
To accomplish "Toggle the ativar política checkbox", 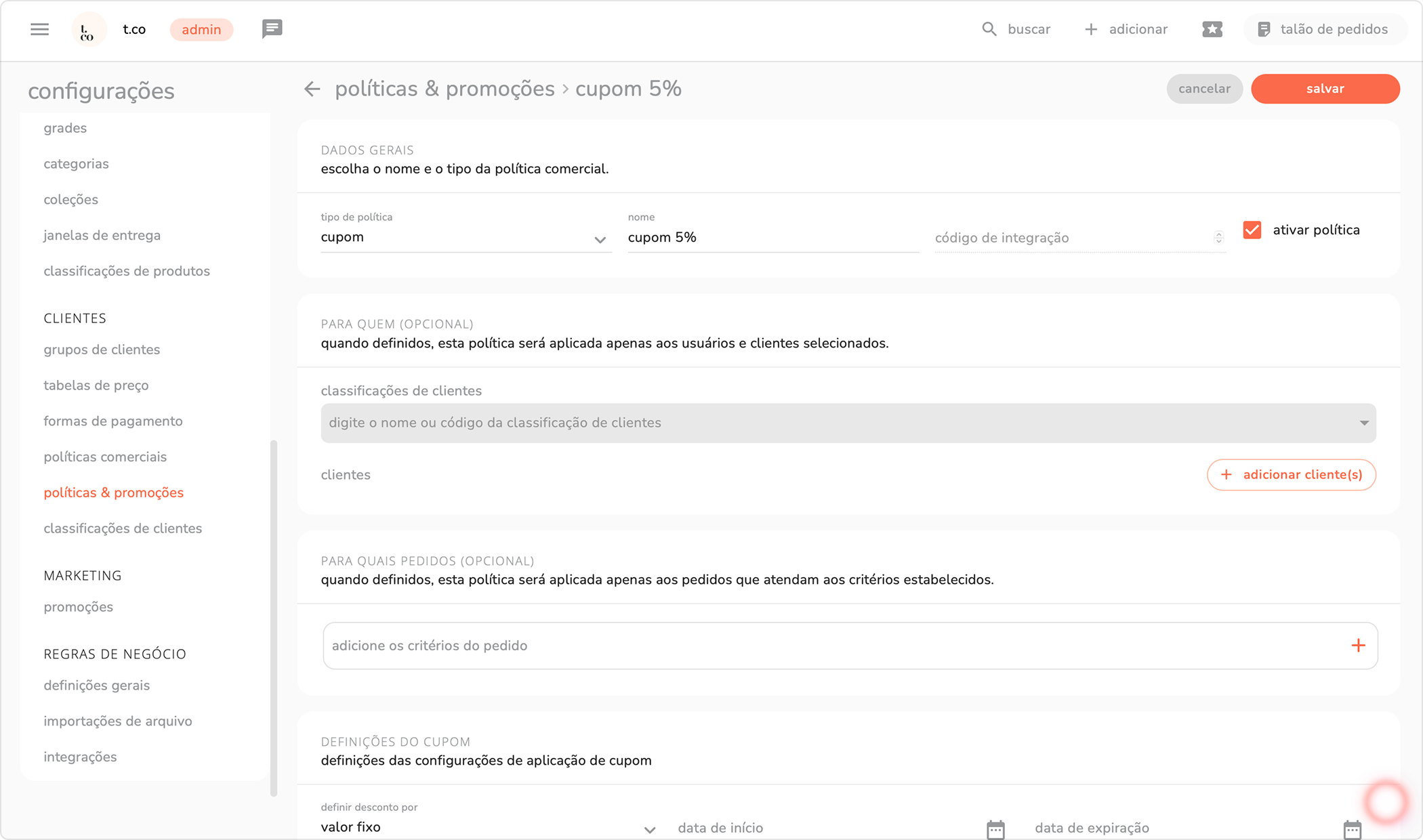I will coord(1252,230).
